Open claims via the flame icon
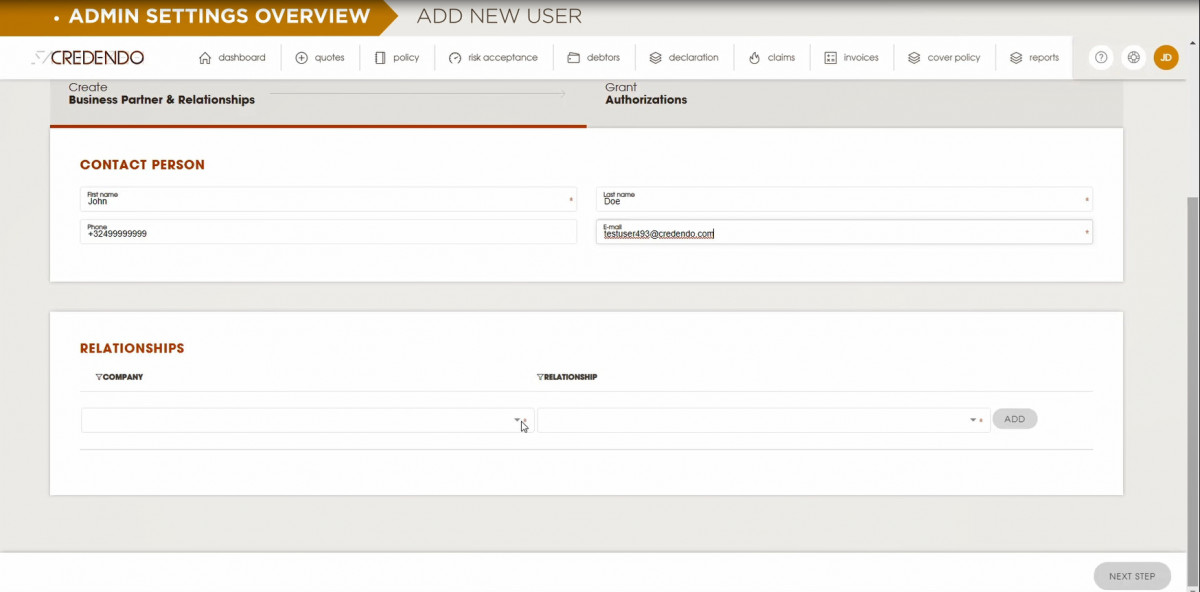This screenshot has width=1200, height=592. (754, 58)
